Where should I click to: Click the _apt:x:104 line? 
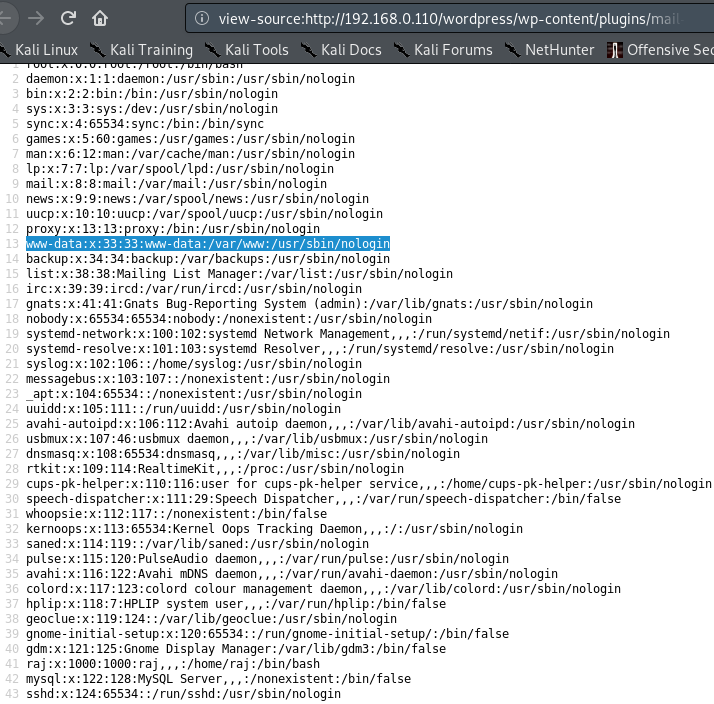coord(194,394)
